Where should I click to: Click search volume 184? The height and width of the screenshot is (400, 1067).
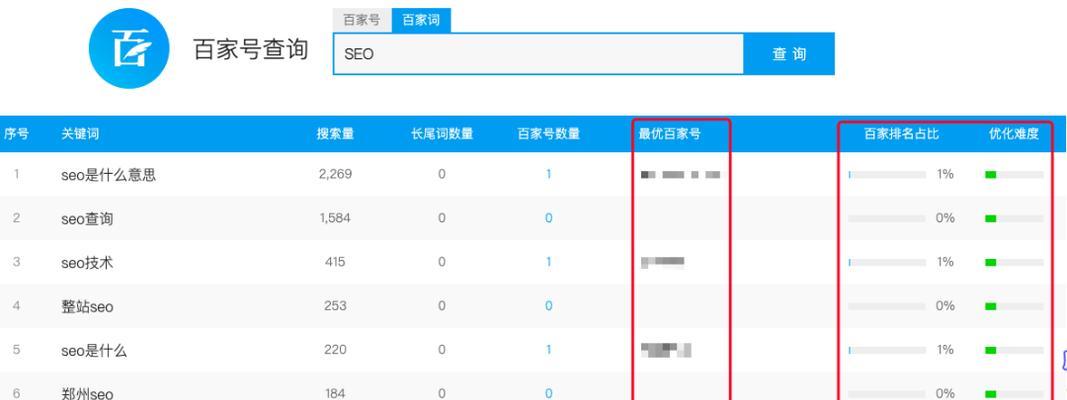[335, 393]
